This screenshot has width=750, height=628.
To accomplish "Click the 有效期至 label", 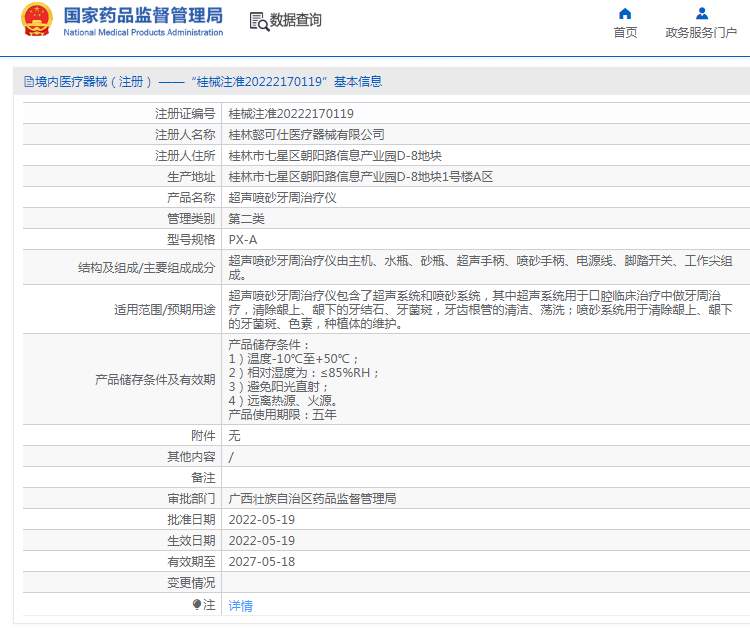I will point(191,562).
